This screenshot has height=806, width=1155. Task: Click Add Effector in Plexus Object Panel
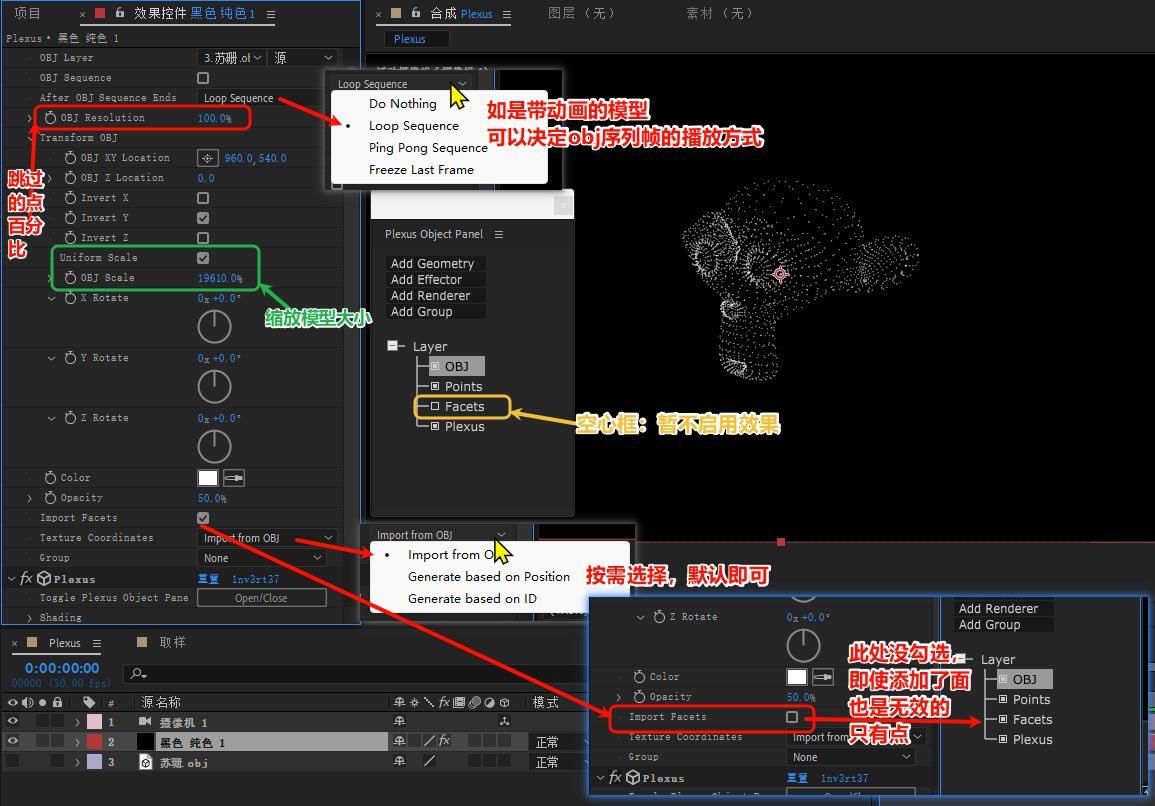[435, 280]
